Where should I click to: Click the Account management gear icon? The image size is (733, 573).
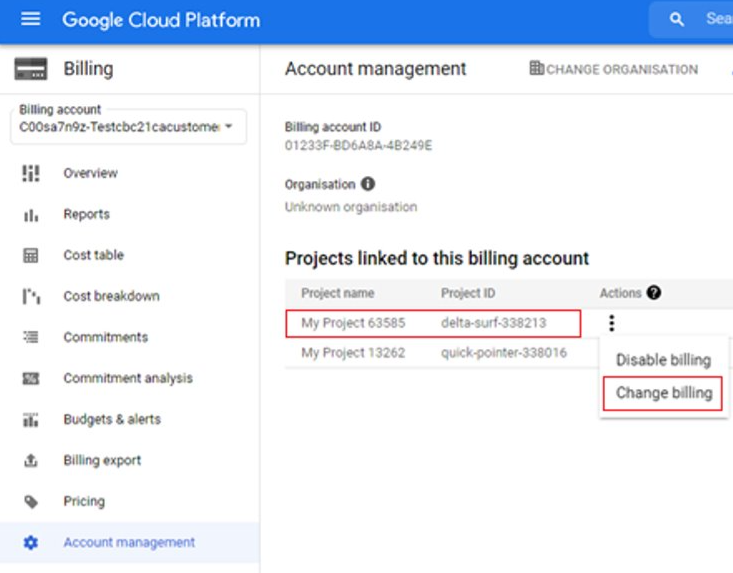tap(30, 542)
